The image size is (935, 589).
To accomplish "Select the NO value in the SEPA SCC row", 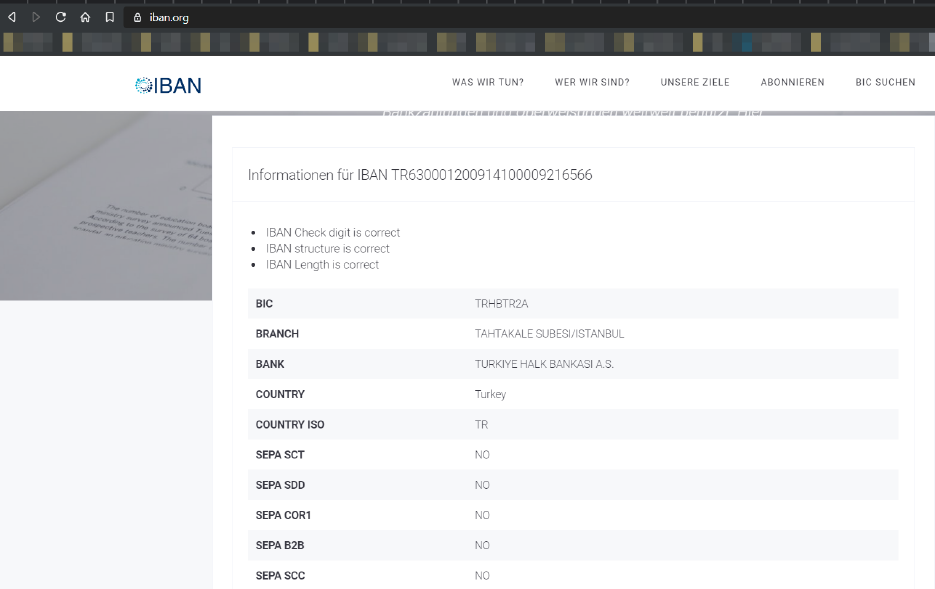I will (482, 576).
